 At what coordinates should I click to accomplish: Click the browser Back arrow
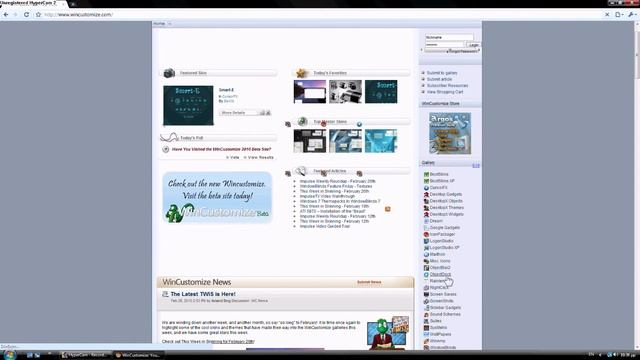[6, 14]
